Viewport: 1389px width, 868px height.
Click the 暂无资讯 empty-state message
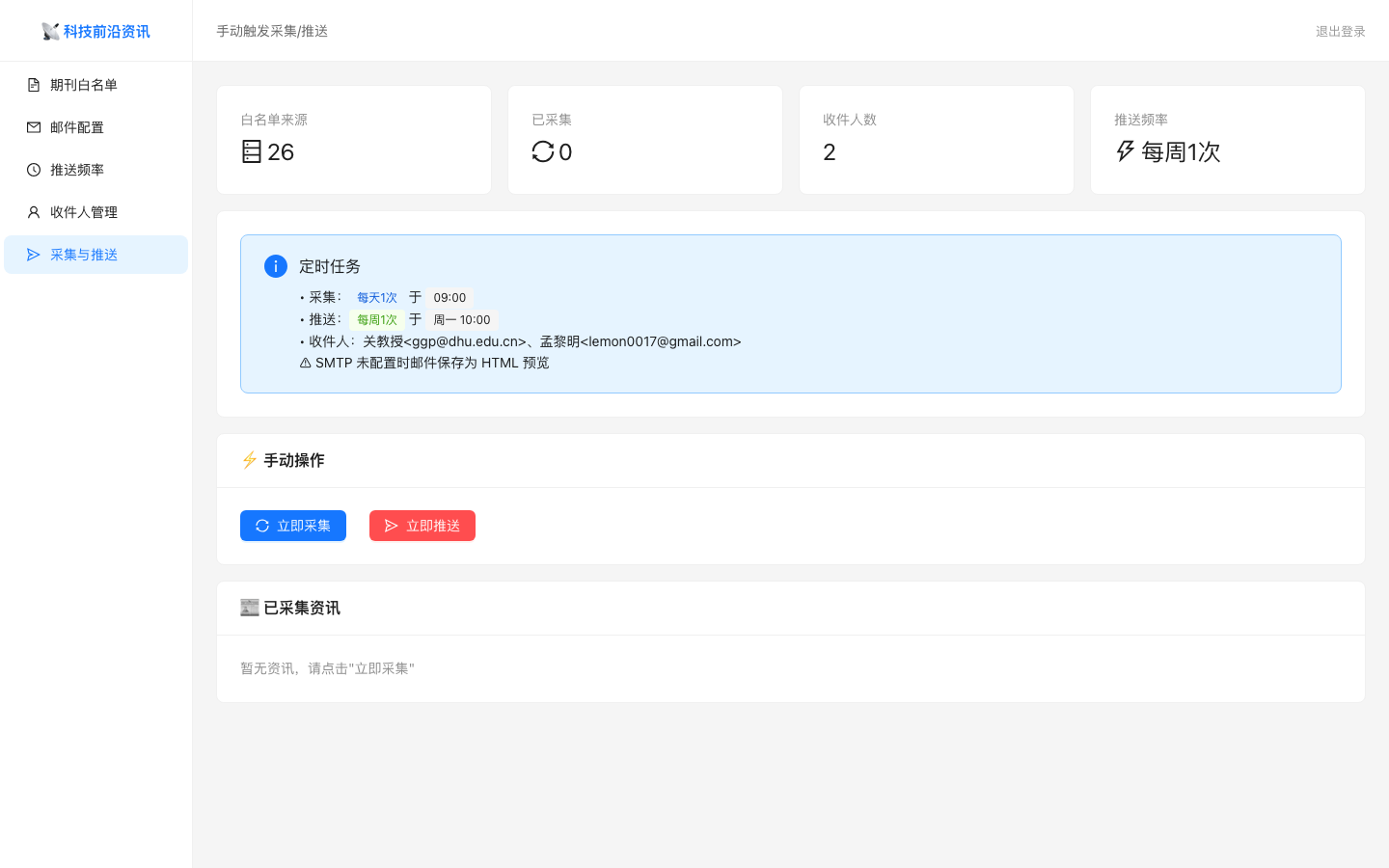pos(327,668)
